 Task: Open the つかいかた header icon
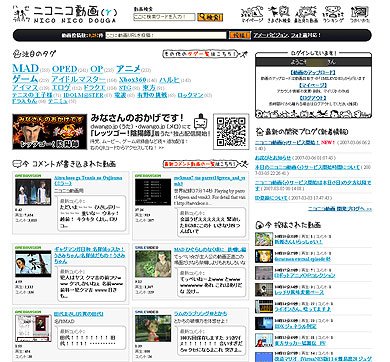(x=360, y=15)
